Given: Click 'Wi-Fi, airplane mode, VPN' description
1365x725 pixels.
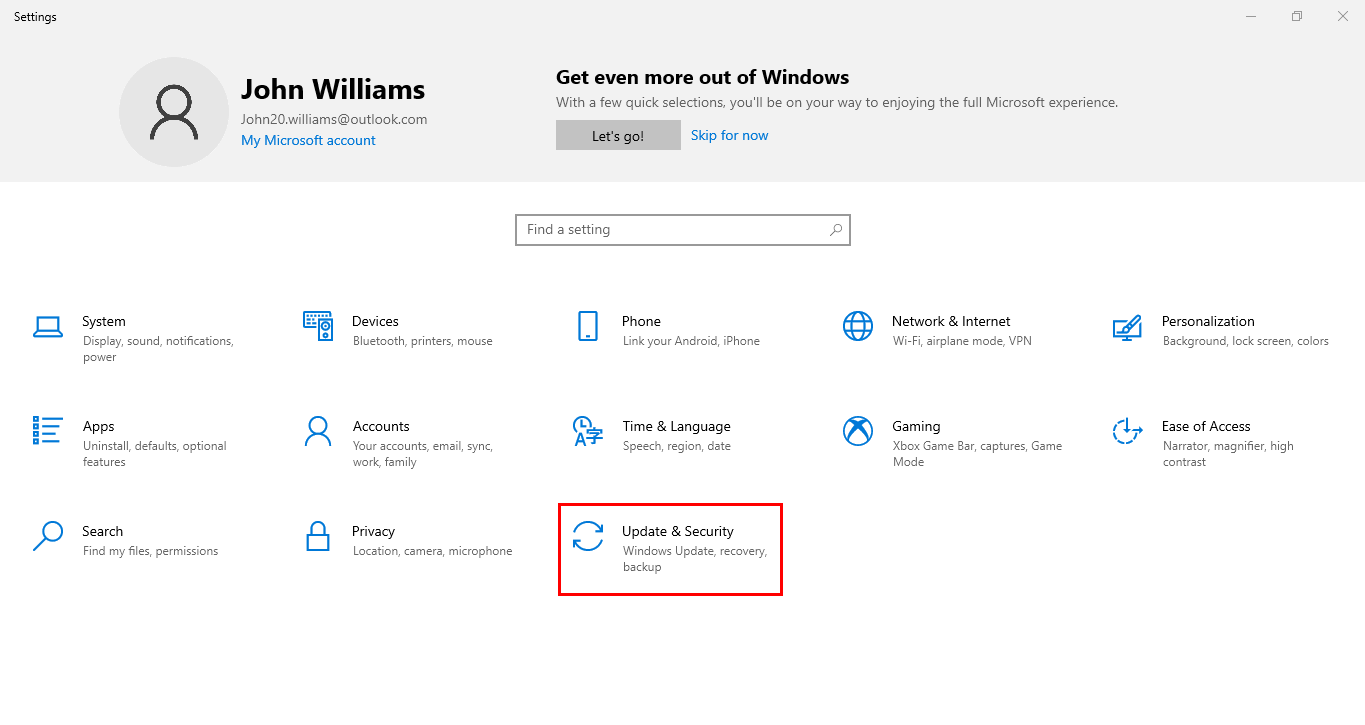Looking at the screenshot, I should 962,342.
